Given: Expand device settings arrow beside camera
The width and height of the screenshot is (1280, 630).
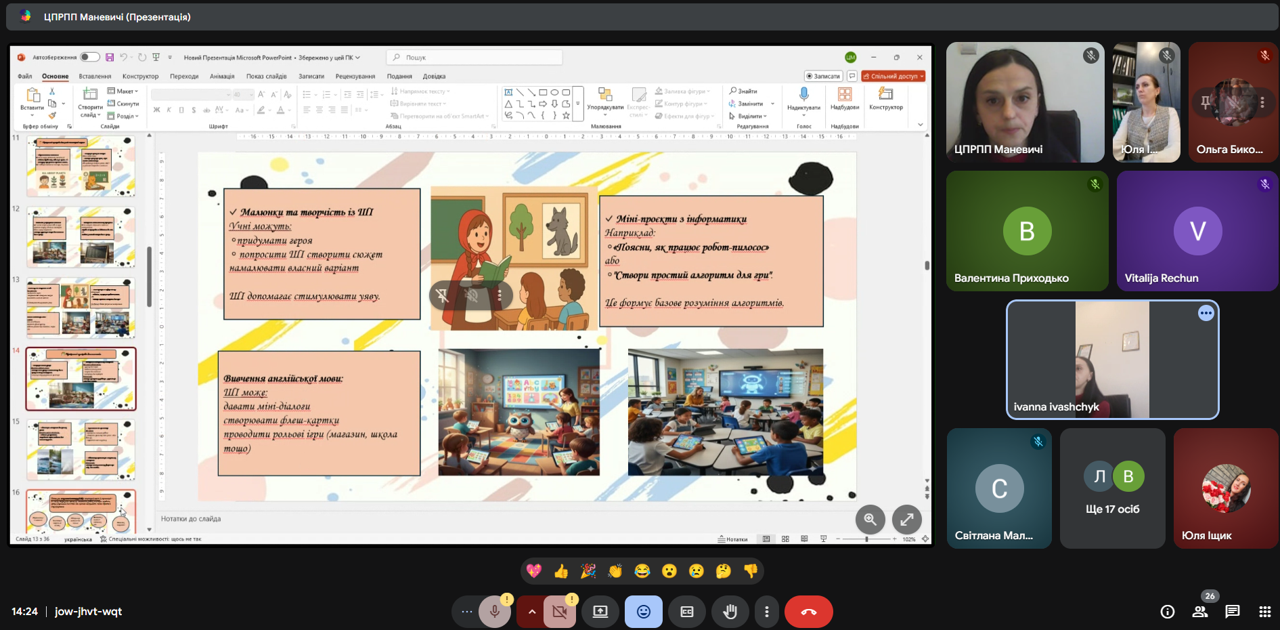Looking at the screenshot, I should click(531, 612).
